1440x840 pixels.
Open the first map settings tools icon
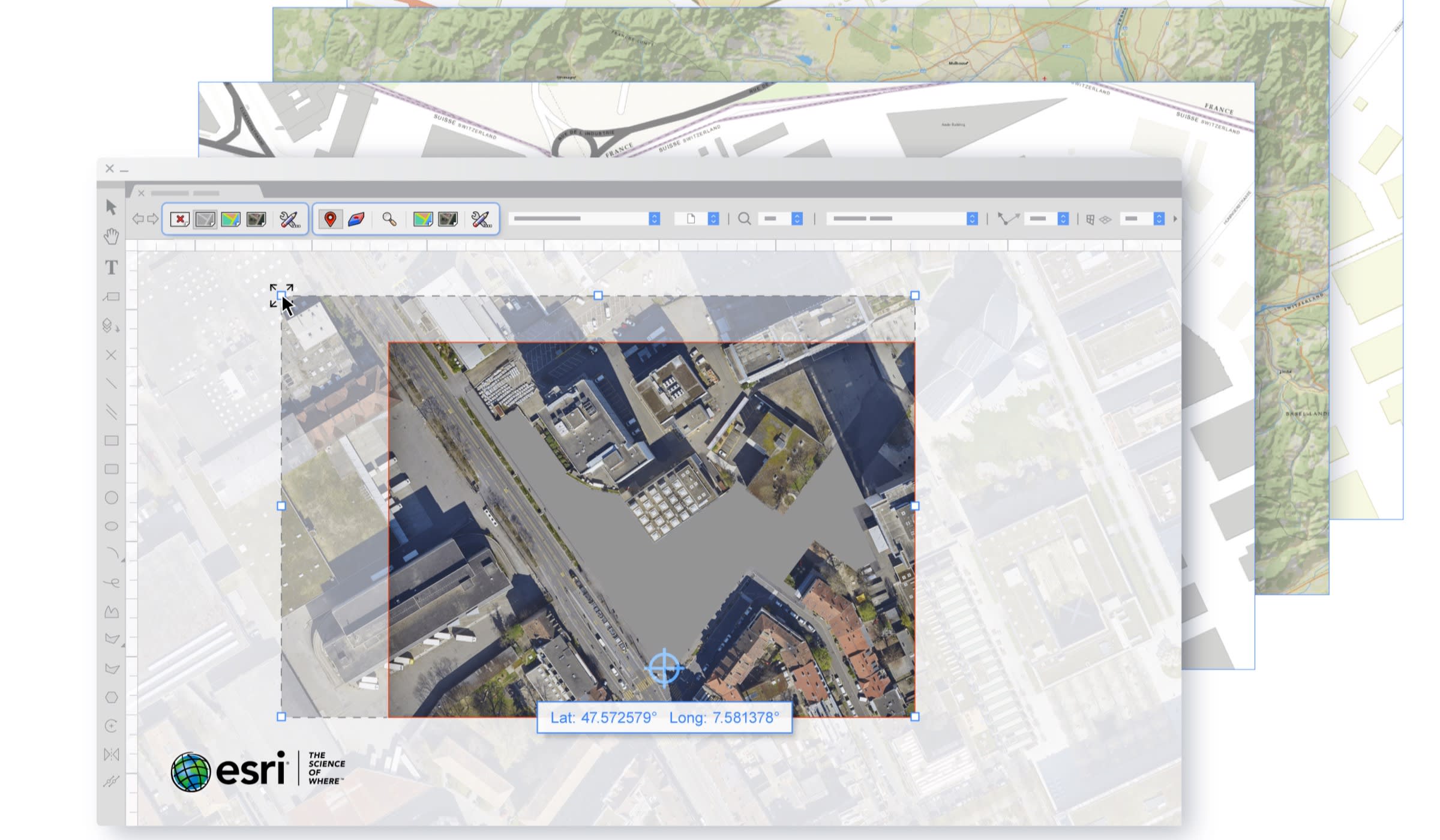(x=290, y=219)
